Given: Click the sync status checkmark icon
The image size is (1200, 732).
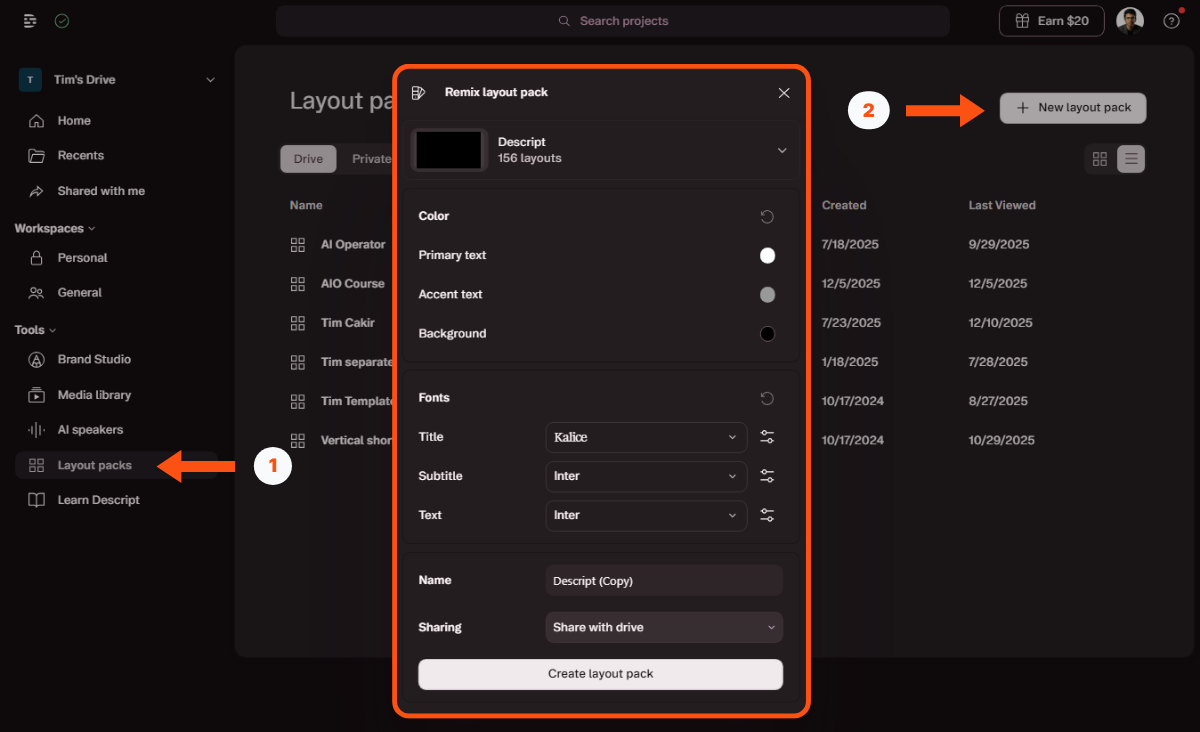Looking at the screenshot, I should point(62,21).
